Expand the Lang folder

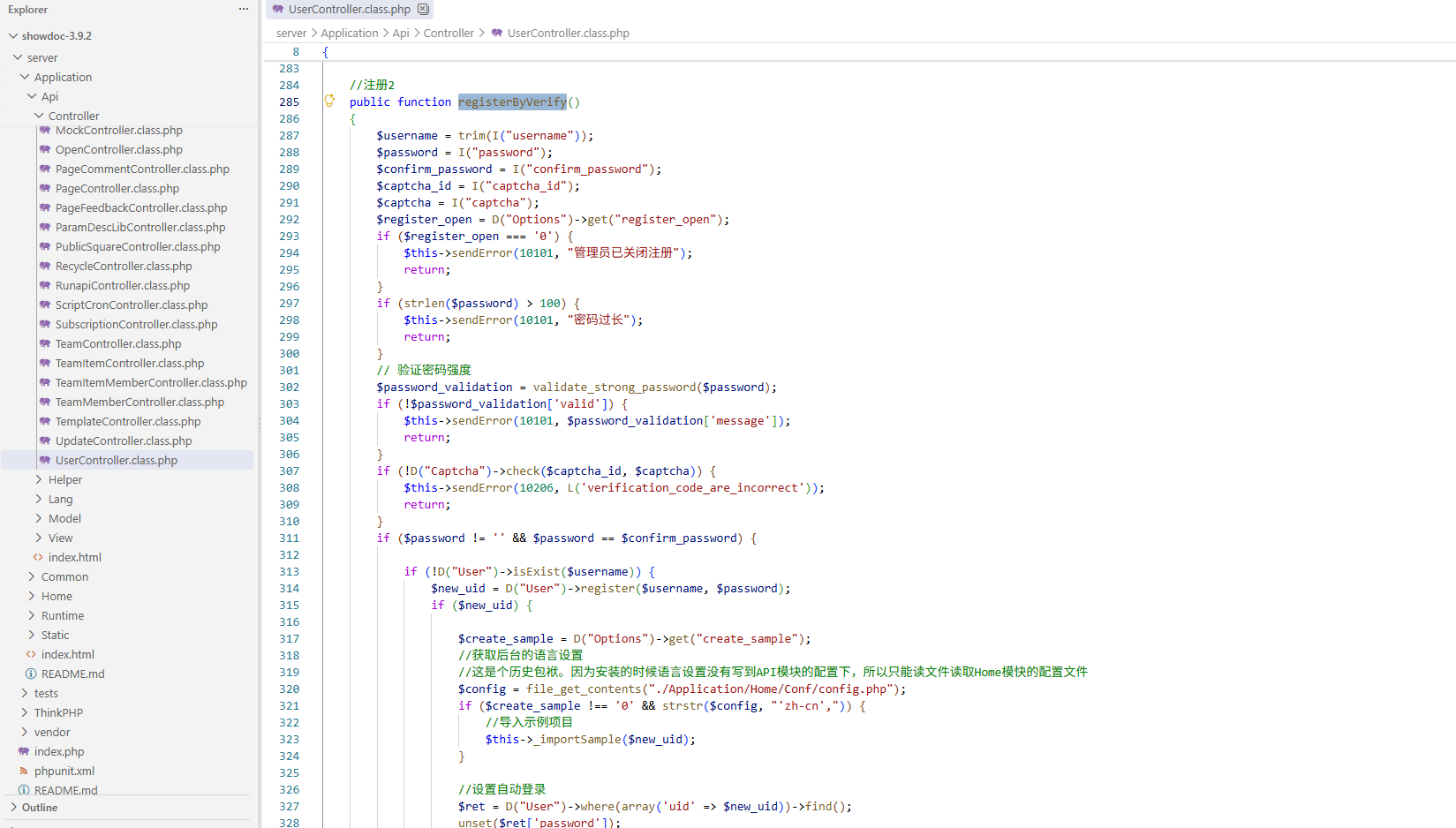pyautogui.click(x=39, y=499)
